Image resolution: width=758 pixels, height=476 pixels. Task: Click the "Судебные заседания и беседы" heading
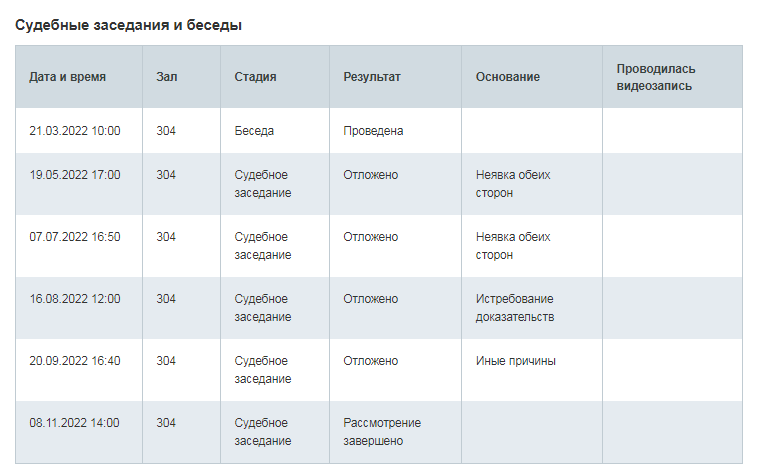tap(128, 24)
